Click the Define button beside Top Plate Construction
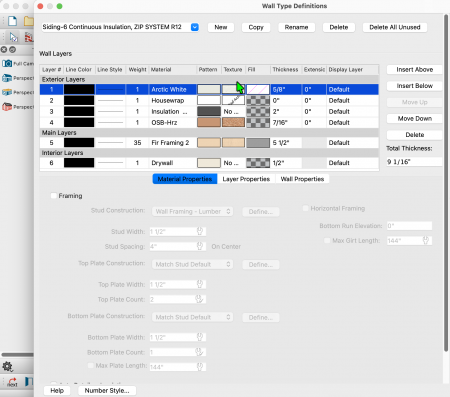 click(x=261, y=265)
